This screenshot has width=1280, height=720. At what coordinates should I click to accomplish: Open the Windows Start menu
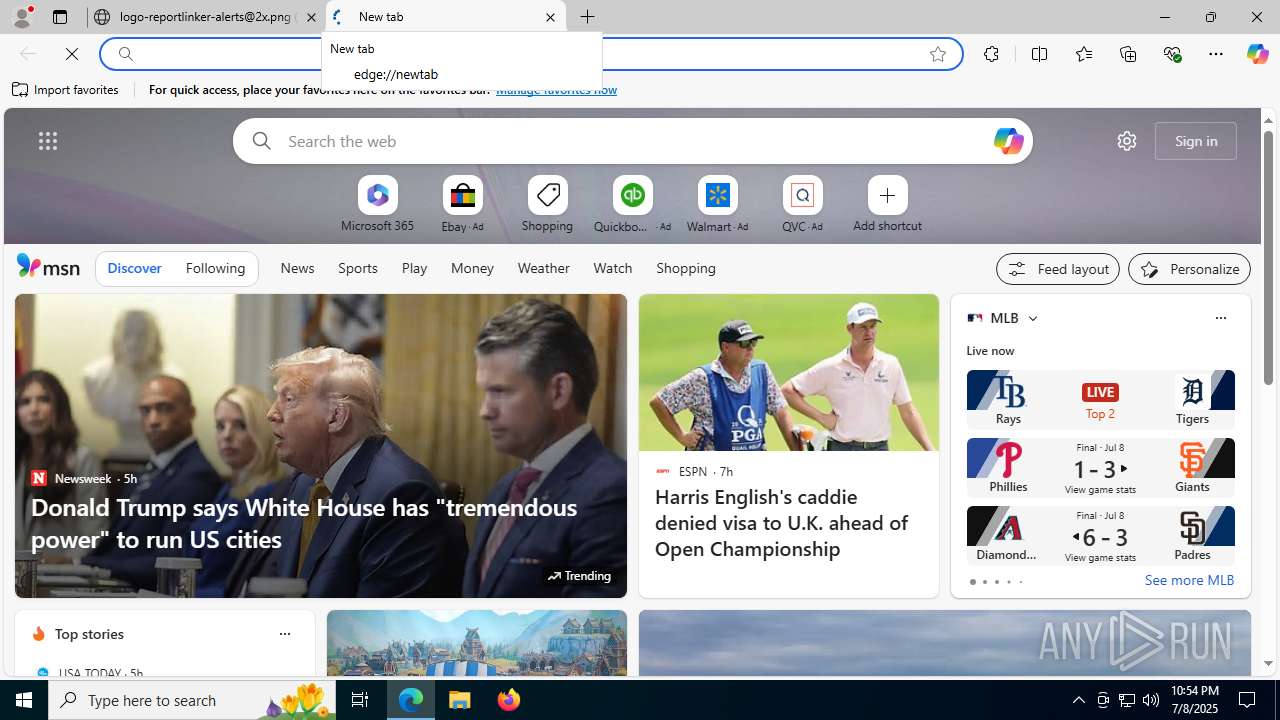pos(24,700)
